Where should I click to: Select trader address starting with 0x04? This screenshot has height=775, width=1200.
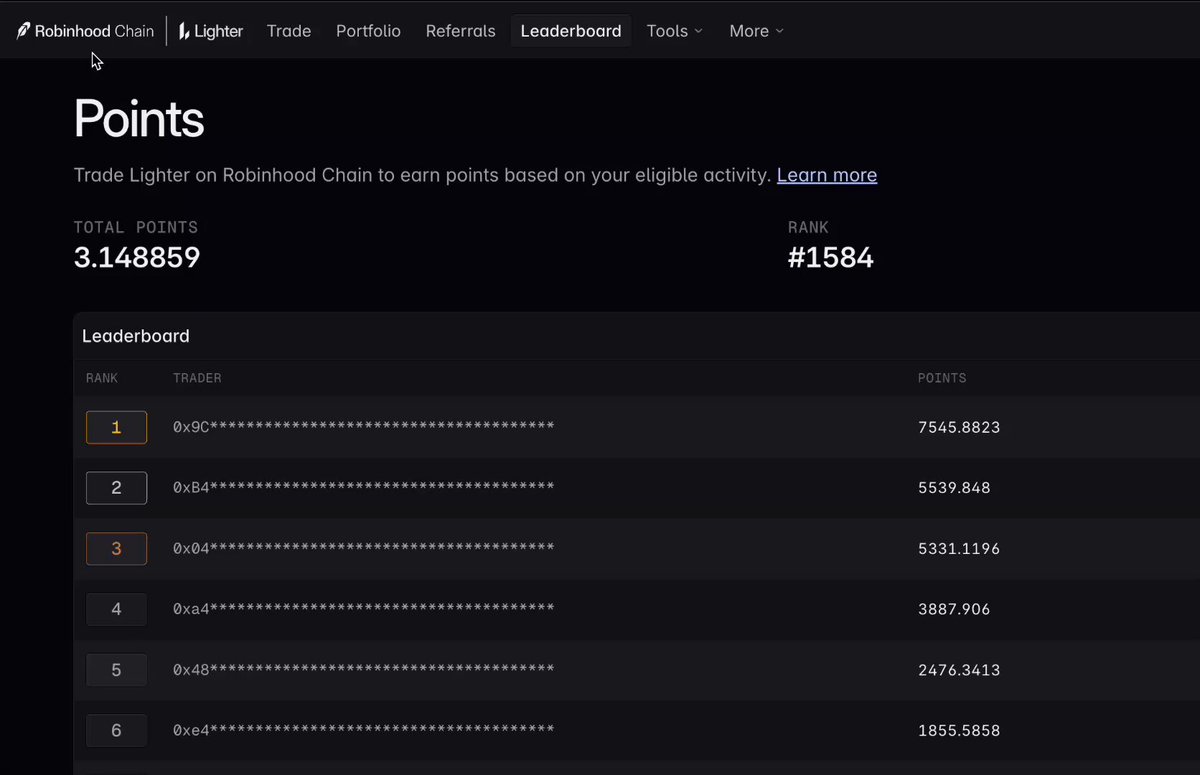point(364,549)
